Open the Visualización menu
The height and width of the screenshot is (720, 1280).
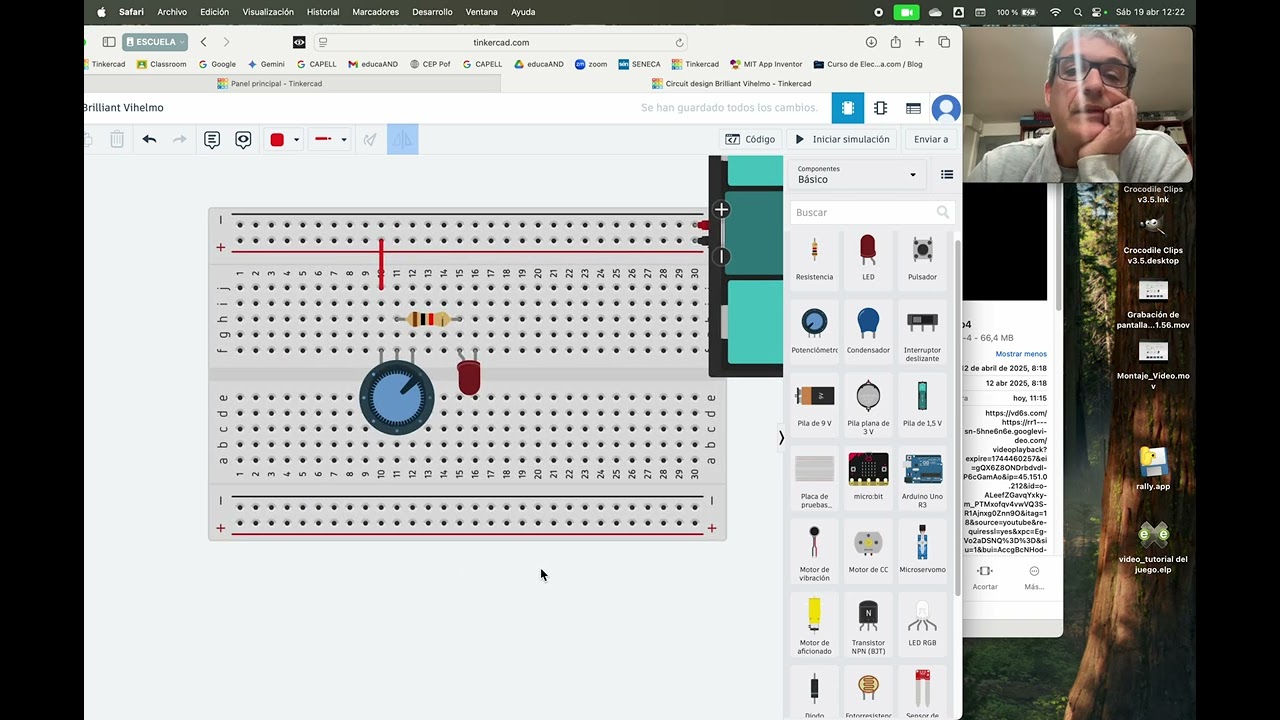[x=268, y=12]
